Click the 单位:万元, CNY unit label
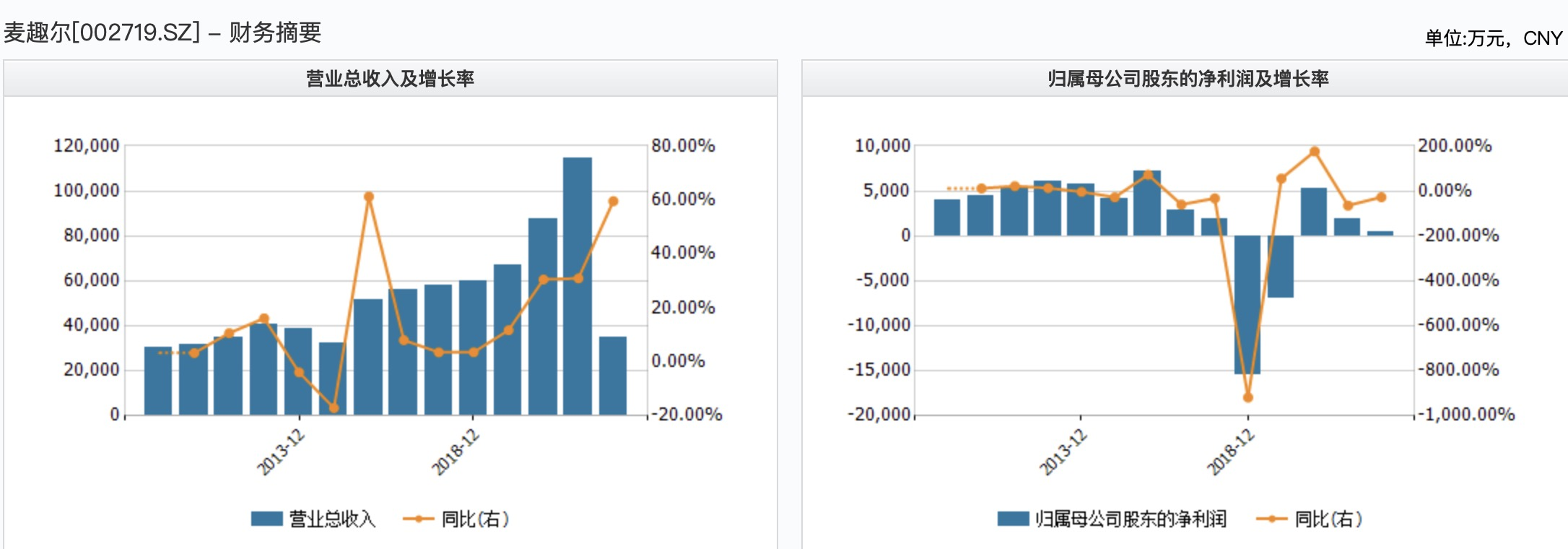 (x=1493, y=38)
